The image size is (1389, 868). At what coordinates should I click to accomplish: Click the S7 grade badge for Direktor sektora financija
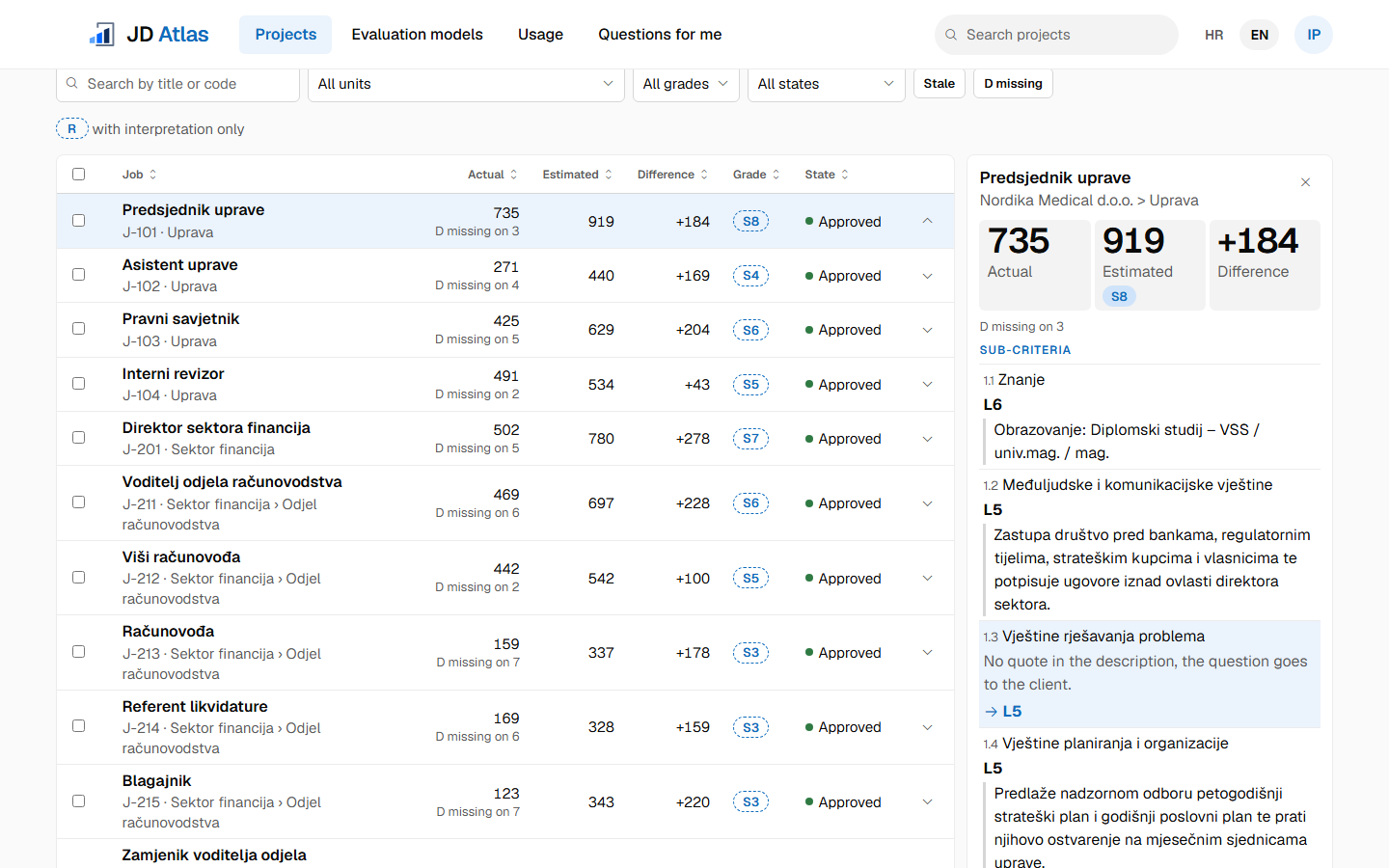coord(750,439)
